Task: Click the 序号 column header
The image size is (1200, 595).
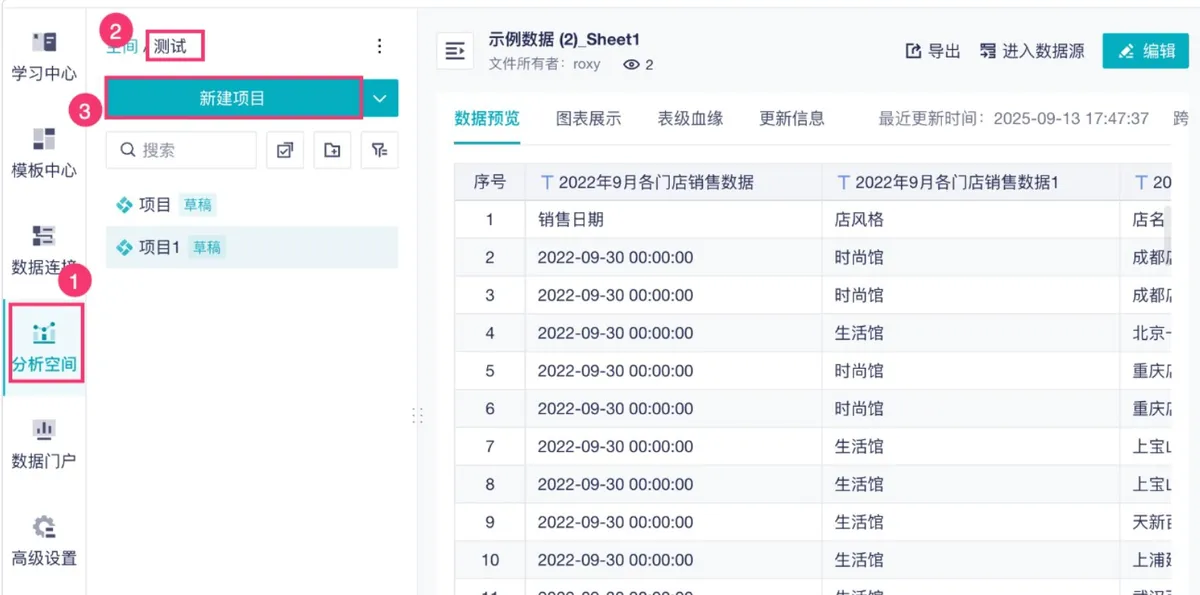Action: point(490,182)
